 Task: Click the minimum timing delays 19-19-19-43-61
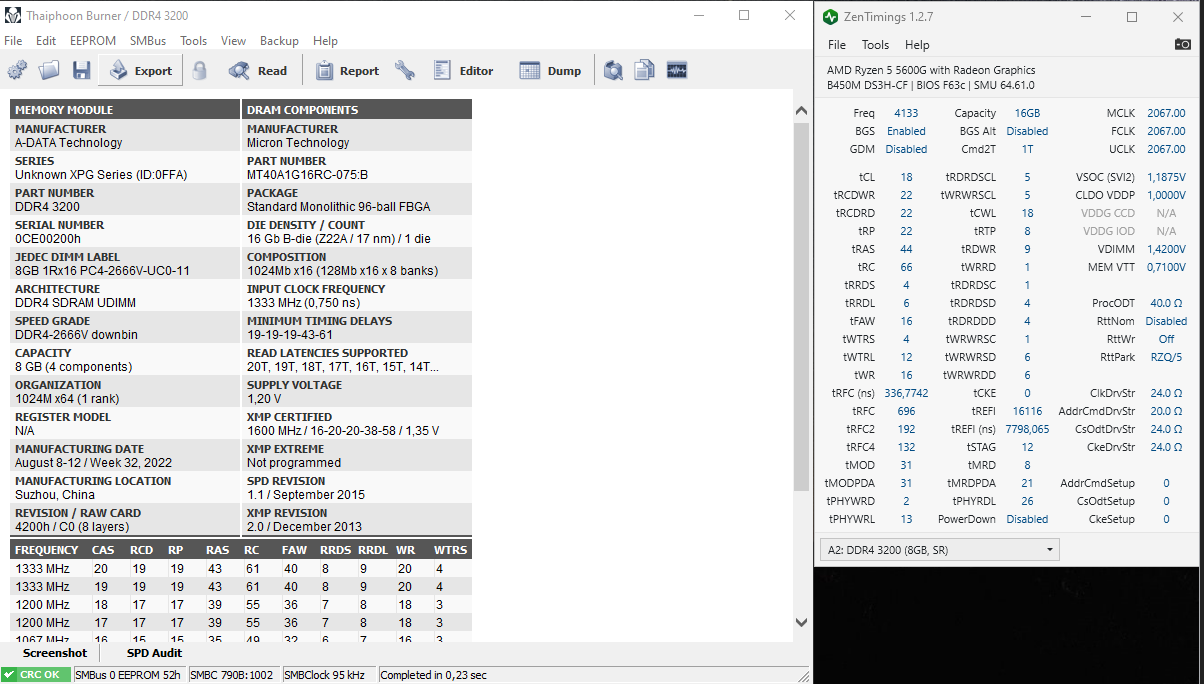click(x=290, y=335)
